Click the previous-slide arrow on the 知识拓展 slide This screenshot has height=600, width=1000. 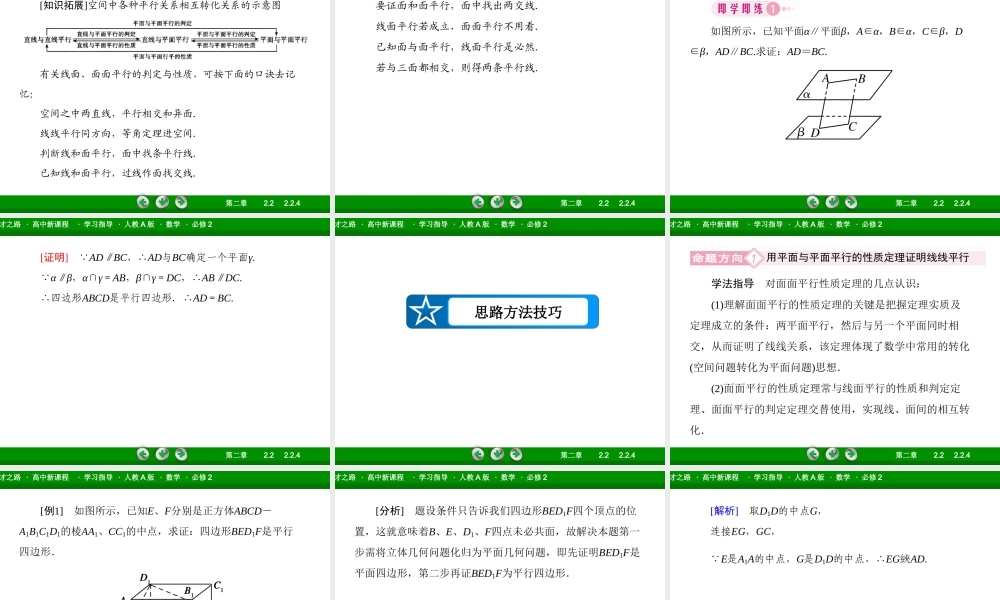143,203
